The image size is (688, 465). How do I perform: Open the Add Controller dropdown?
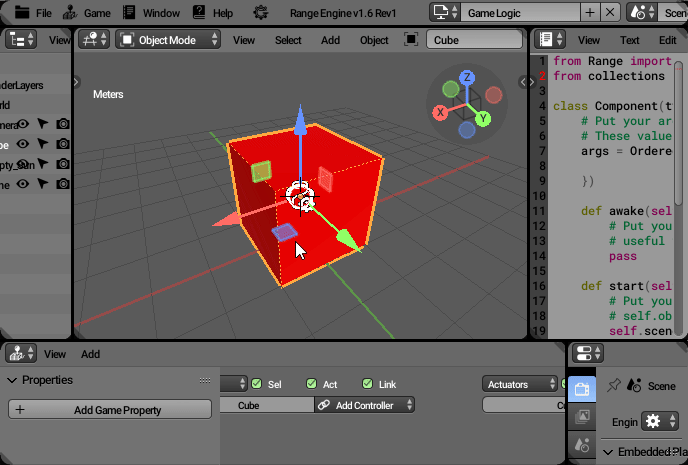(x=365, y=405)
